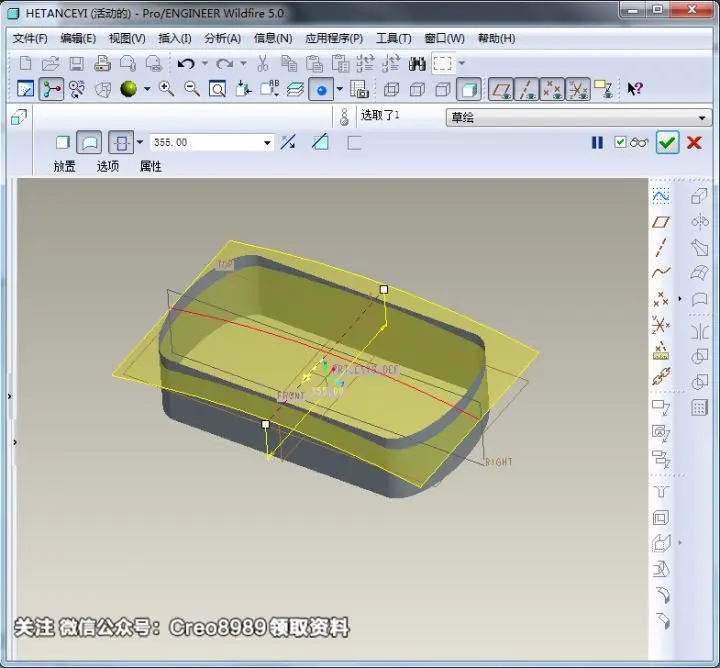The height and width of the screenshot is (668, 720).
Task: Cancel the feature with the red X
Action: [x=694, y=142]
